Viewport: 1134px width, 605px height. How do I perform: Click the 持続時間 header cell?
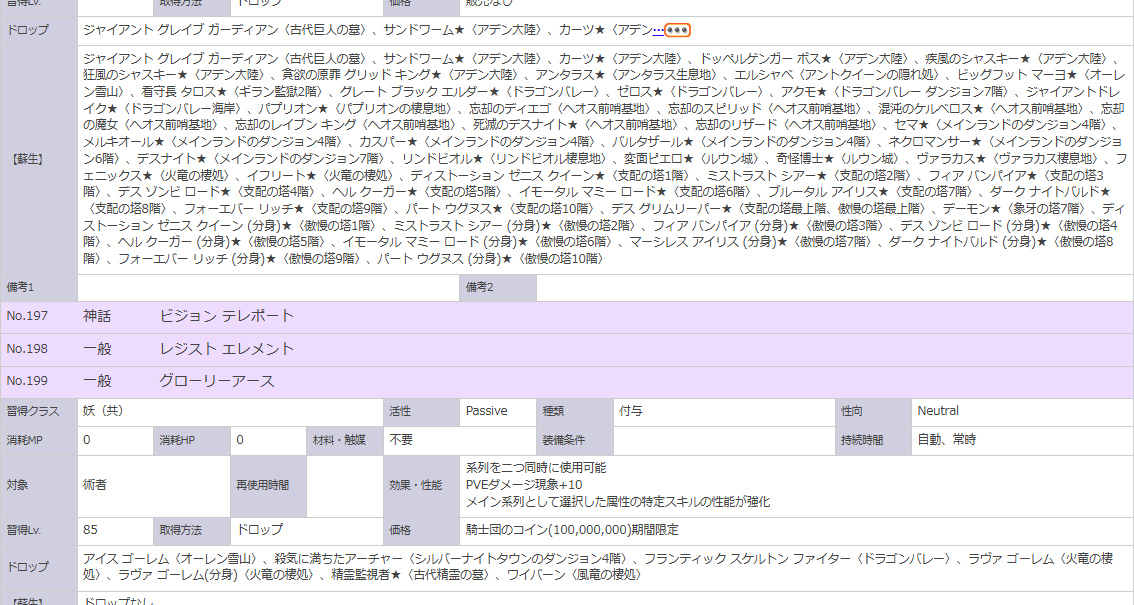(x=873, y=440)
